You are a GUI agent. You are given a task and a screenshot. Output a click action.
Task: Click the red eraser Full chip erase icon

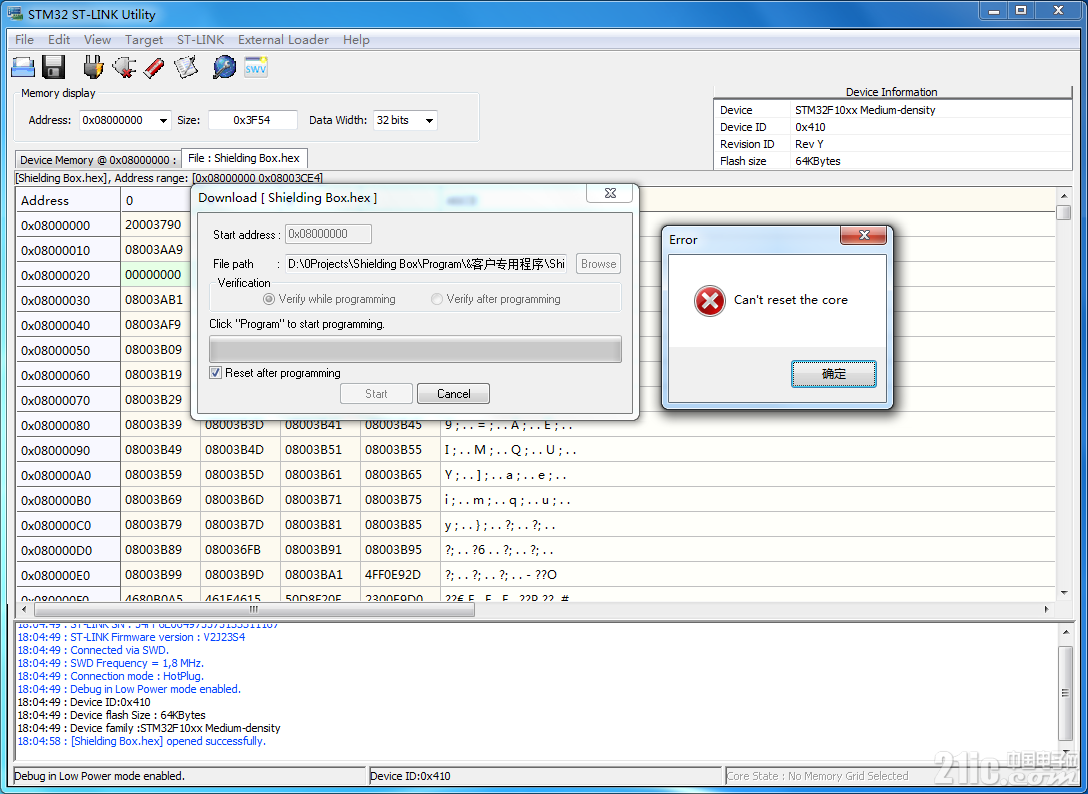[154, 67]
